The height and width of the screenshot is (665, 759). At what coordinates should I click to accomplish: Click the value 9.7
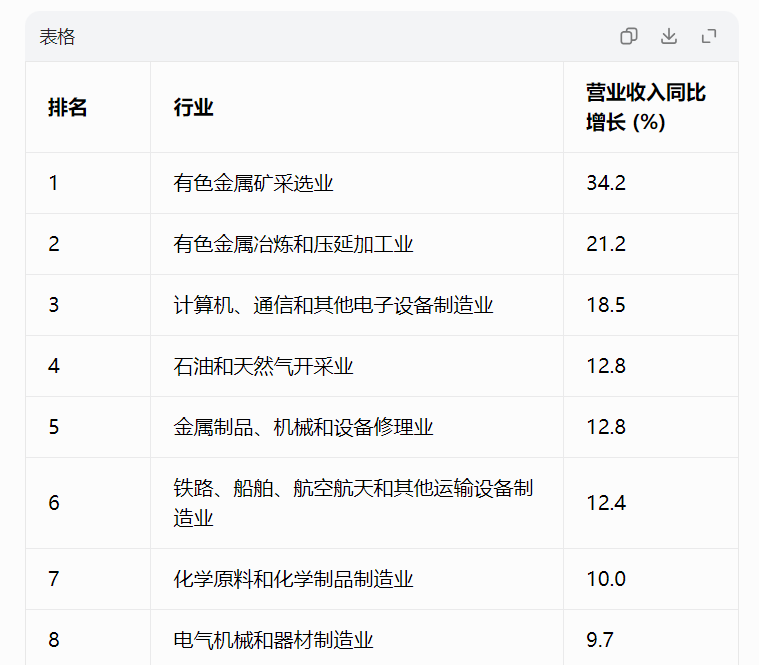[x=600, y=640]
